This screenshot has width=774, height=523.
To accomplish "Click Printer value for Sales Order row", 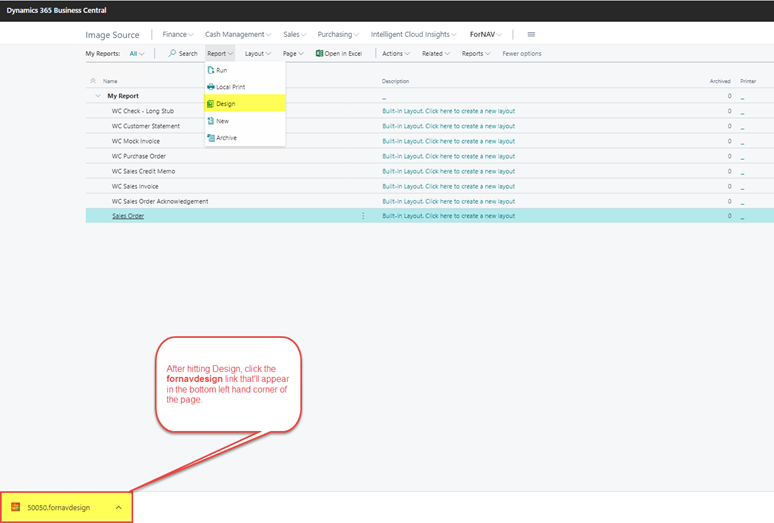I will click(x=742, y=217).
